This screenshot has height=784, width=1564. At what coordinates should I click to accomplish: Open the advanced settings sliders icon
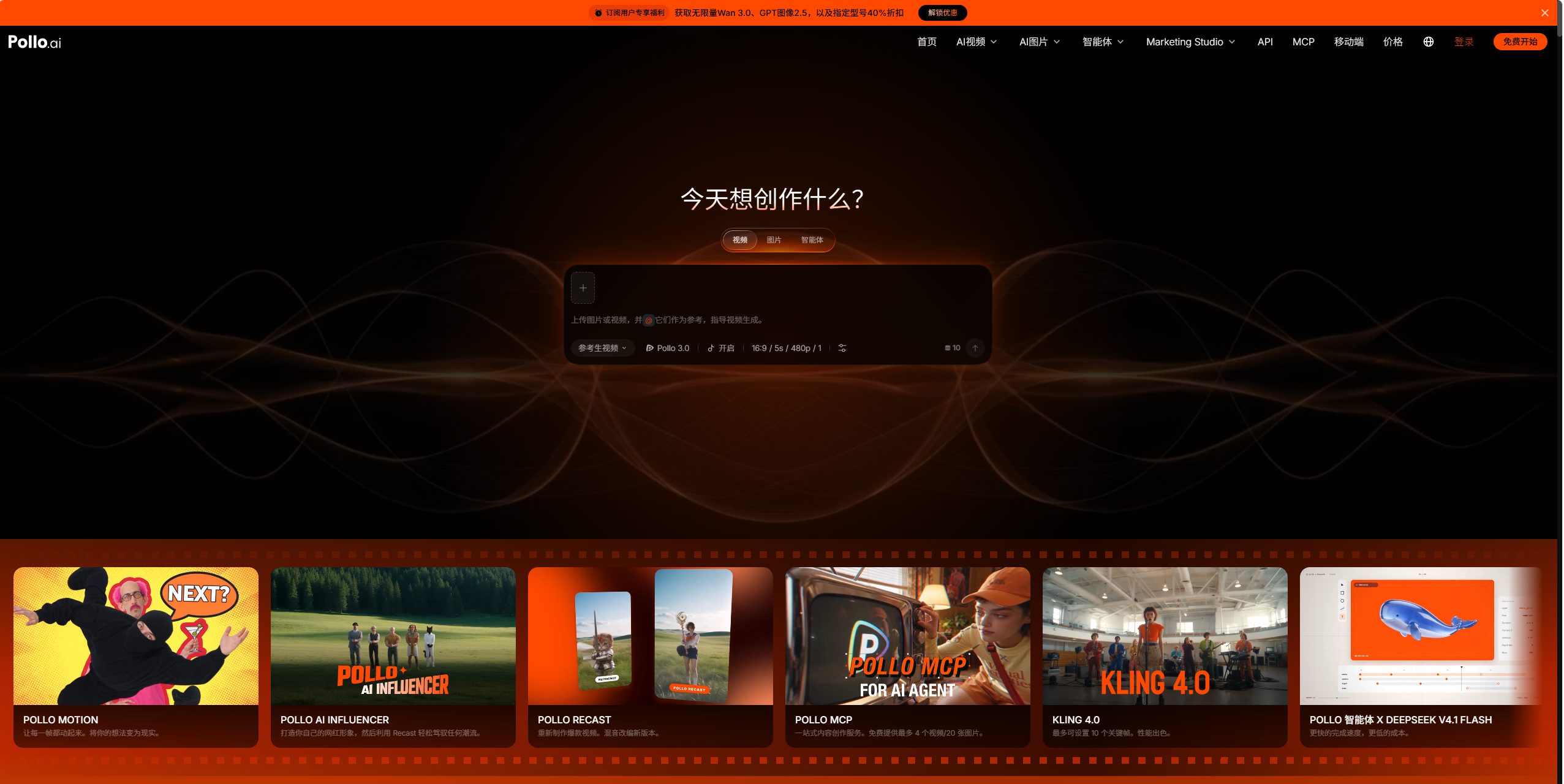point(842,348)
